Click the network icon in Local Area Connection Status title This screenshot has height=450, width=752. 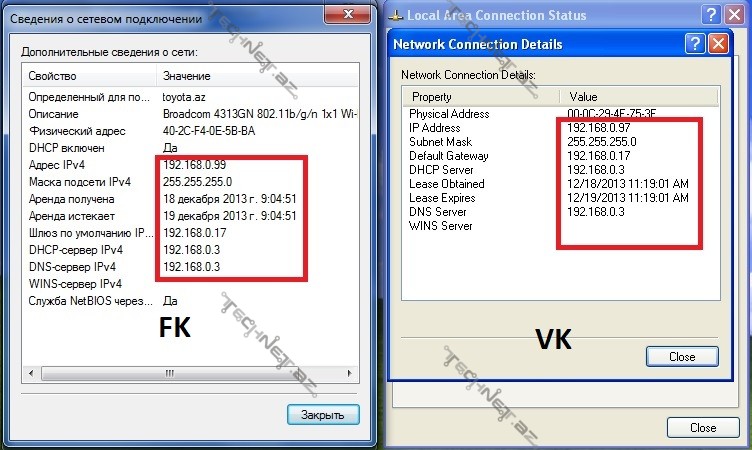click(395, 16)
